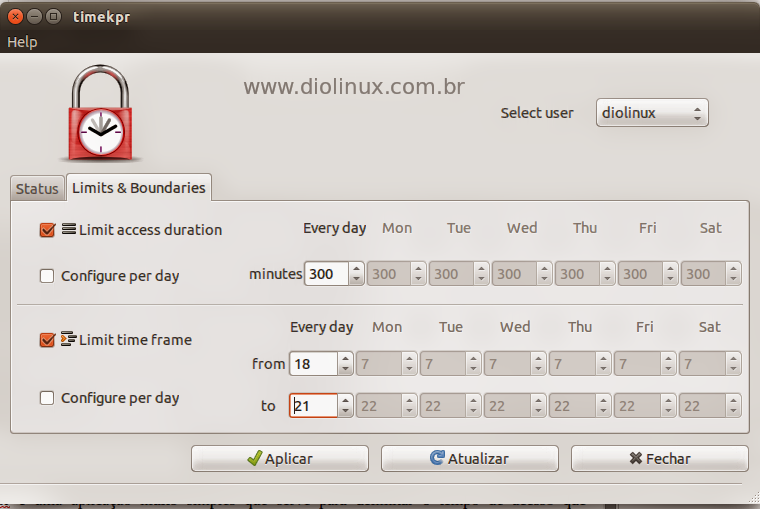
Task: Click the Every day 'from' field showing 18
Action: pos(313,364)
